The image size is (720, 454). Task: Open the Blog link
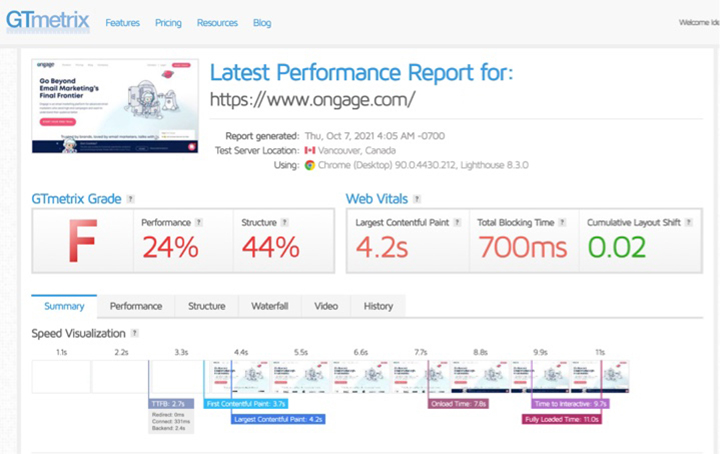click(262, 22)
